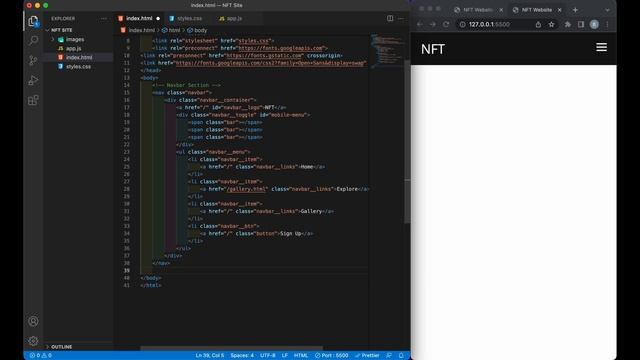Viewport: 640px width, 360px height.
Task: Select the second NFT Website browser tab
Action: (x=536, y=10)
